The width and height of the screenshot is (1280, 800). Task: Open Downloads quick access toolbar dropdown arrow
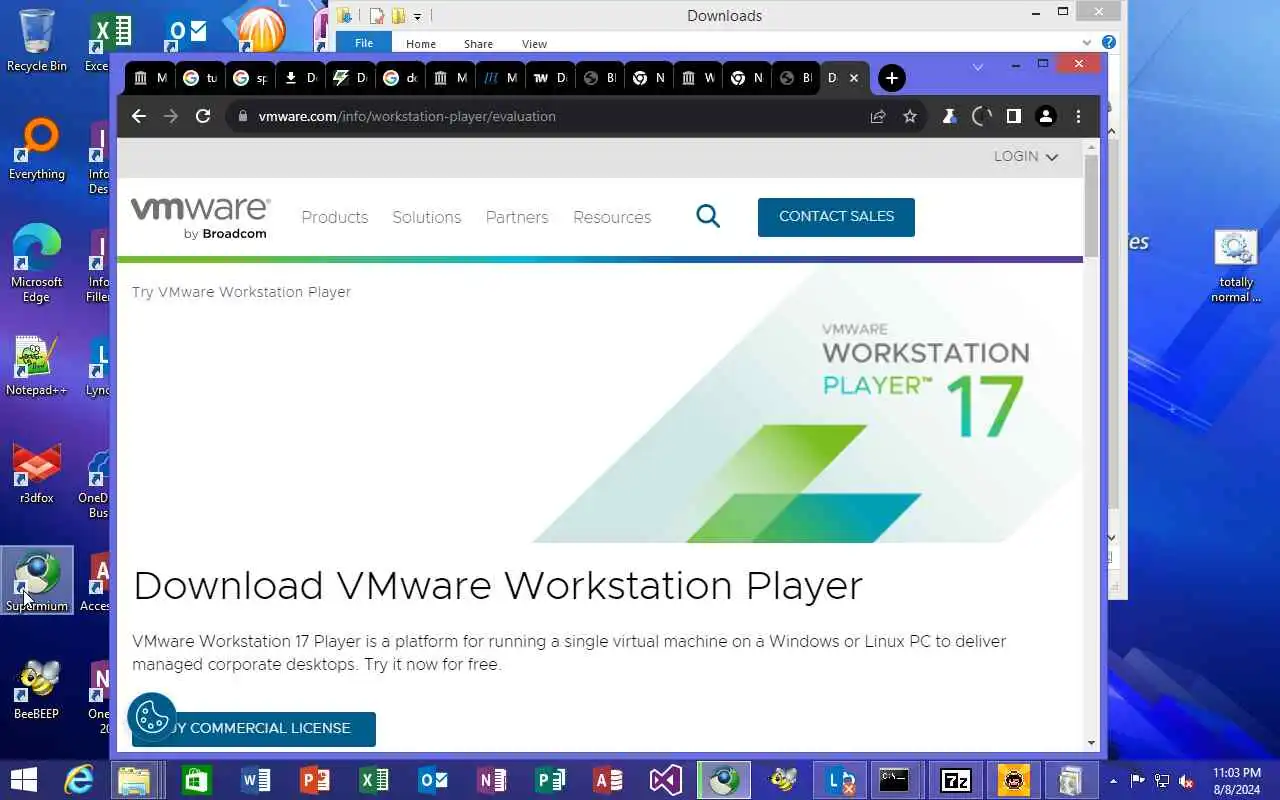[x=417, y=16]
